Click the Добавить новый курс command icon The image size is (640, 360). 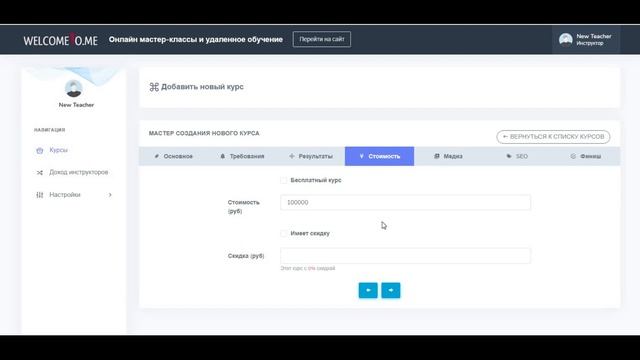(154, 87)
